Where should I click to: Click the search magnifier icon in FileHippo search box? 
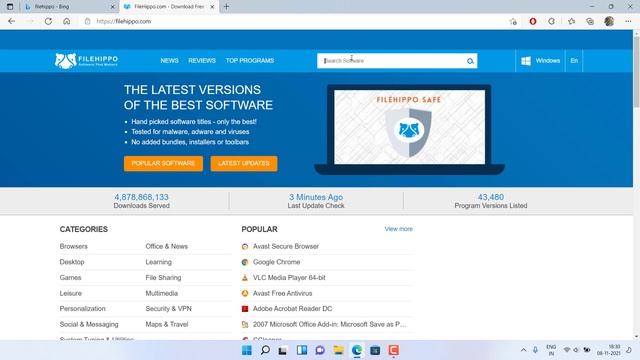[470, 61]
